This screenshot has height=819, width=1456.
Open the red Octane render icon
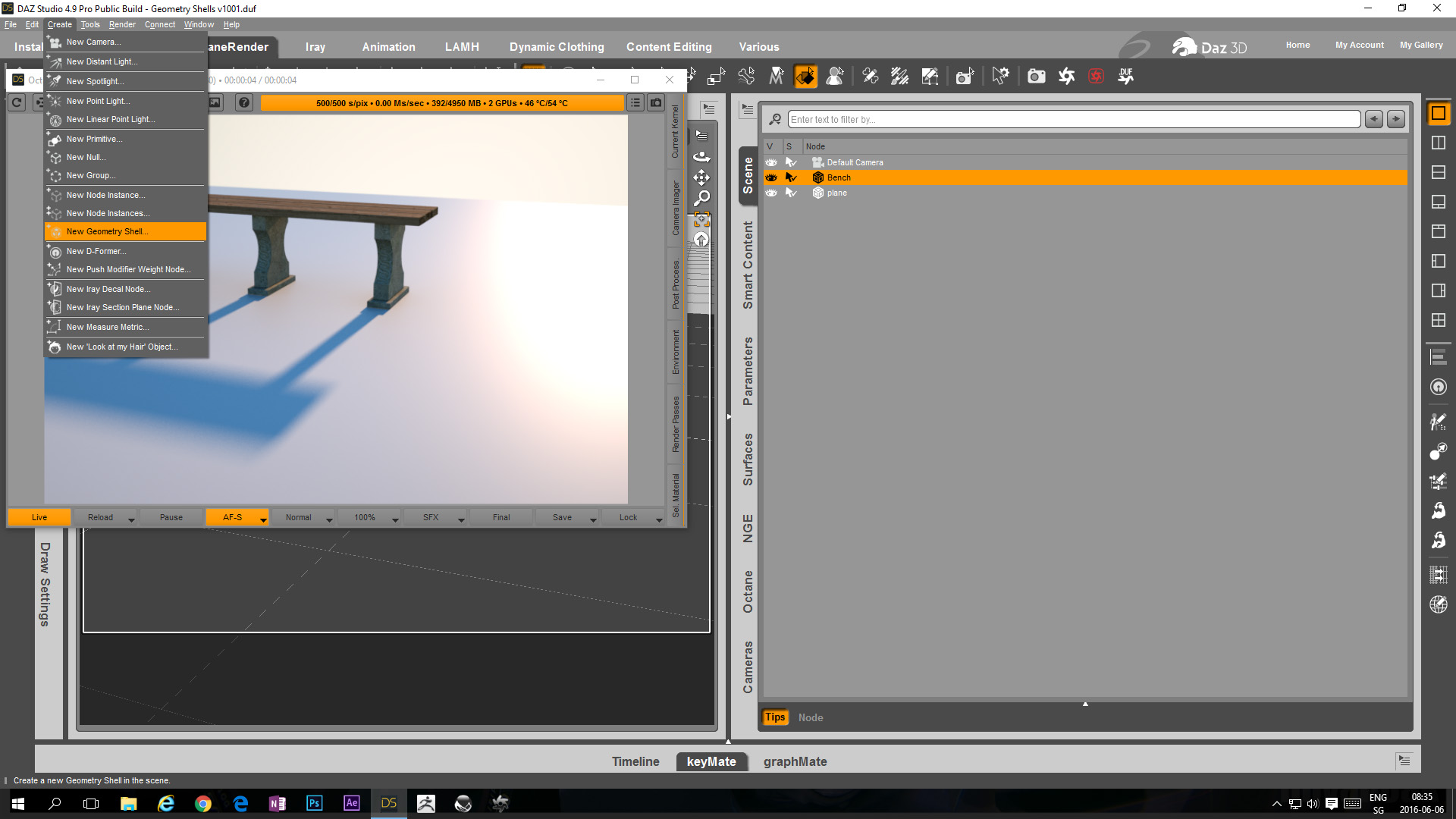point(1096,77)
